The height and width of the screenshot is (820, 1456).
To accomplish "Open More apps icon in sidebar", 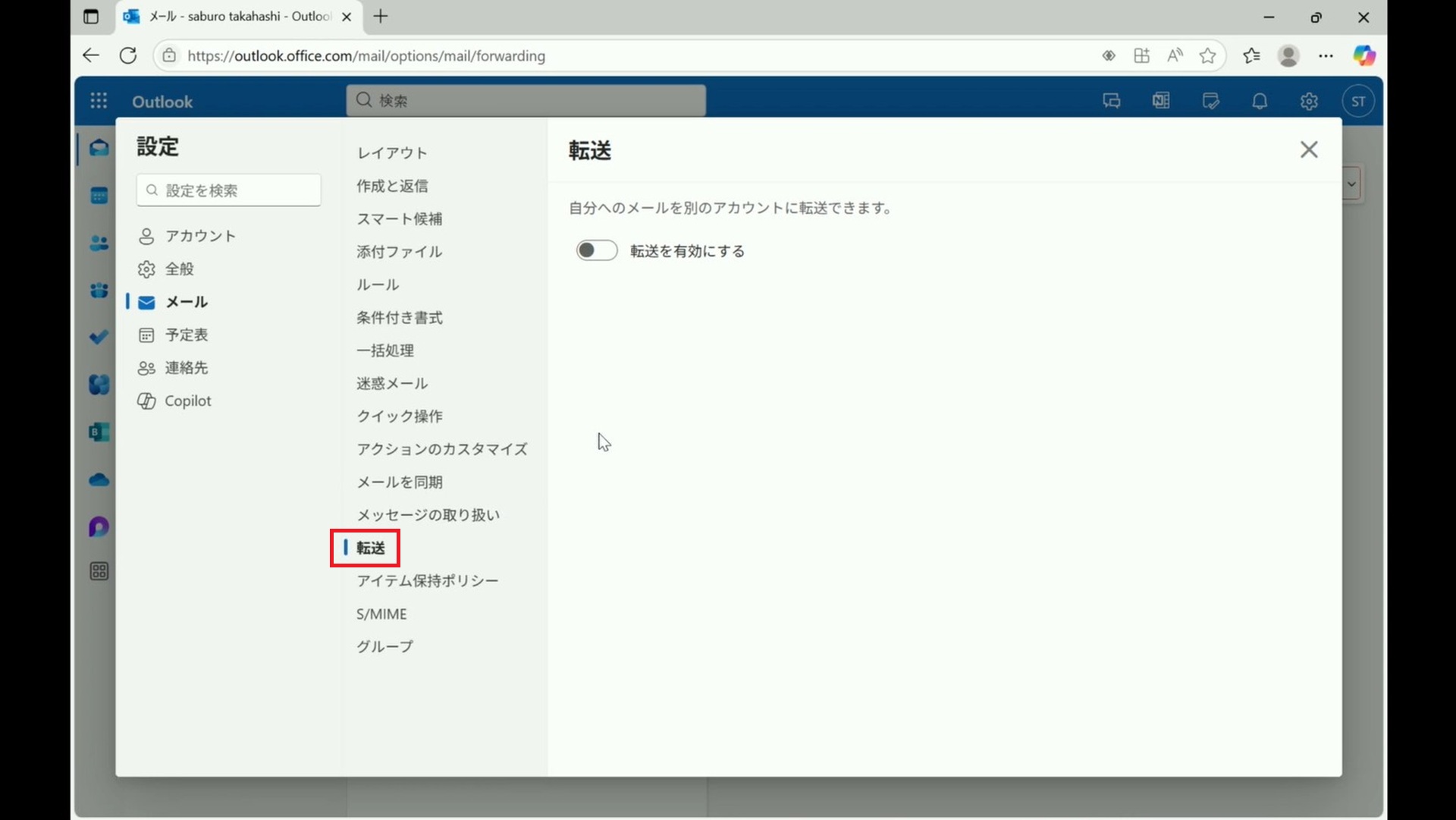I will (x=99, y=571).
